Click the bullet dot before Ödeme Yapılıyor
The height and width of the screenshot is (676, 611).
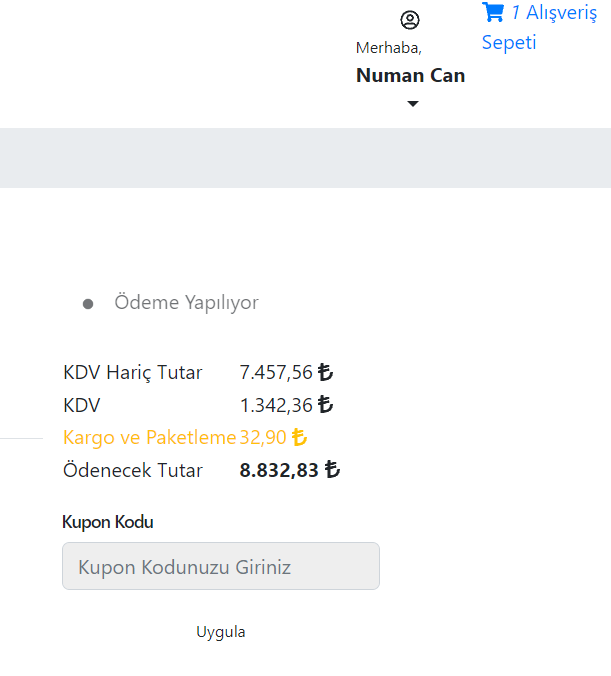(88, 304)
